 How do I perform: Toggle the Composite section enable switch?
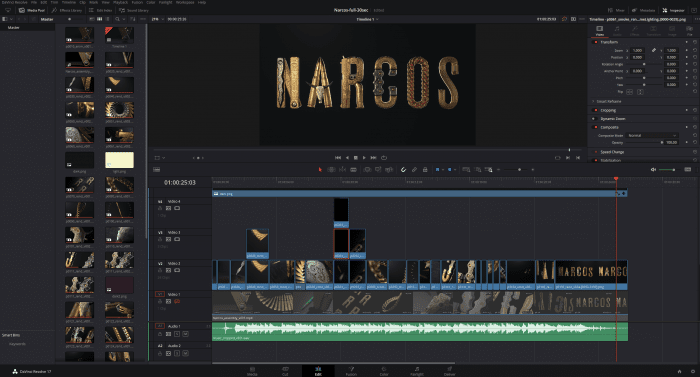[x=596, y=127]
